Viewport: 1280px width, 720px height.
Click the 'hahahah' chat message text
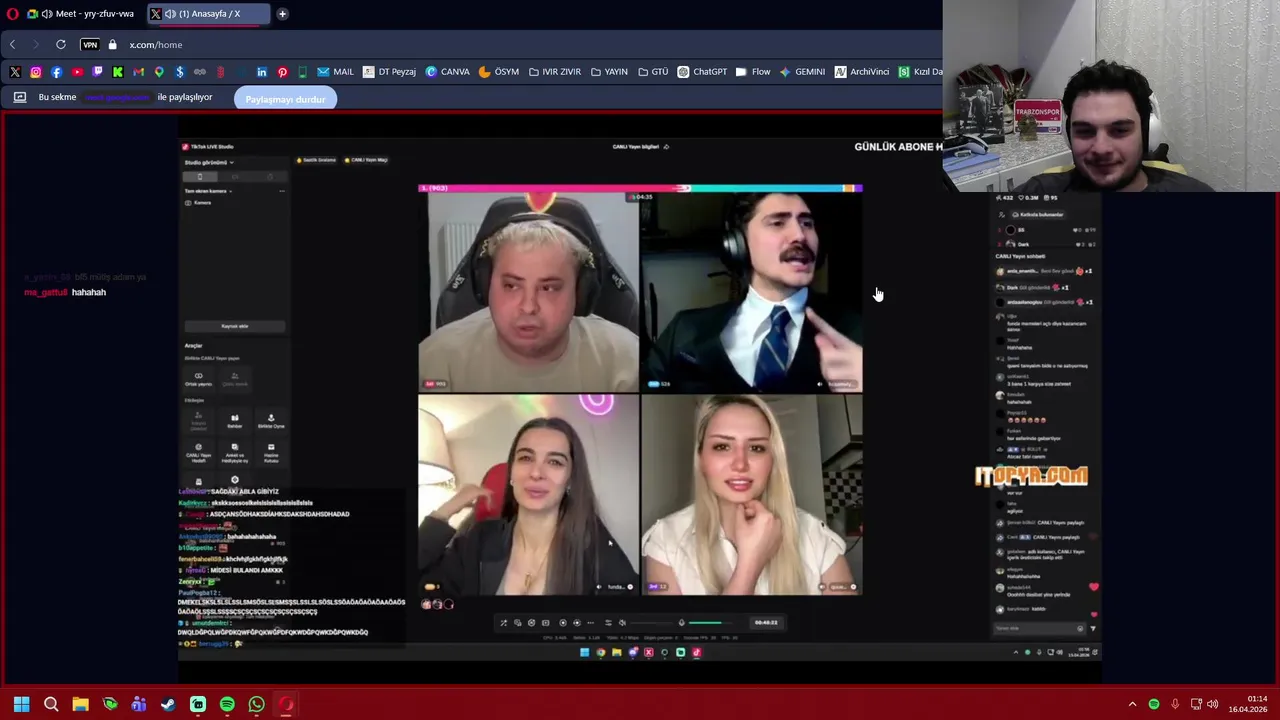(89, 292)
